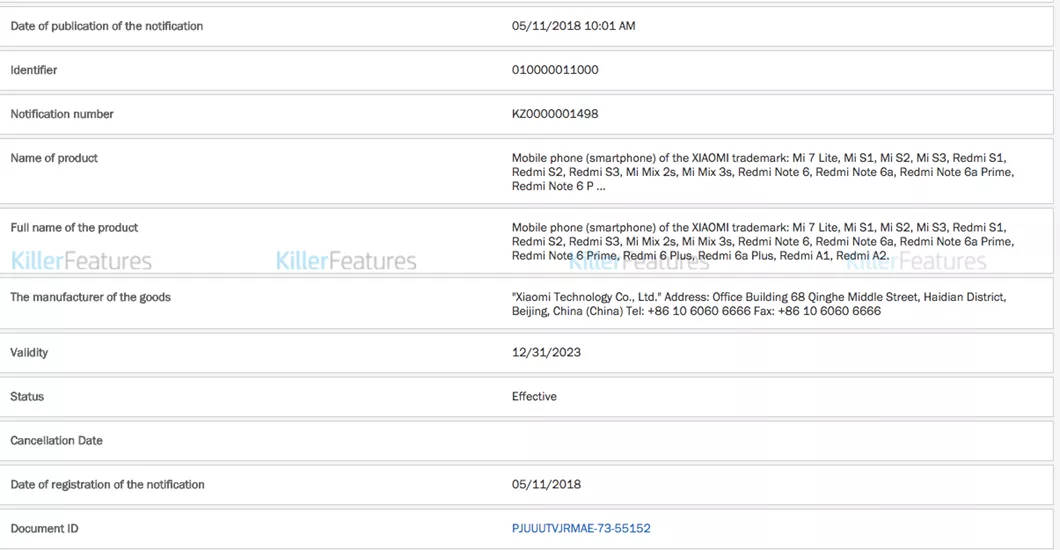Click the Cancellation Date label

click(x=56, y=441)
